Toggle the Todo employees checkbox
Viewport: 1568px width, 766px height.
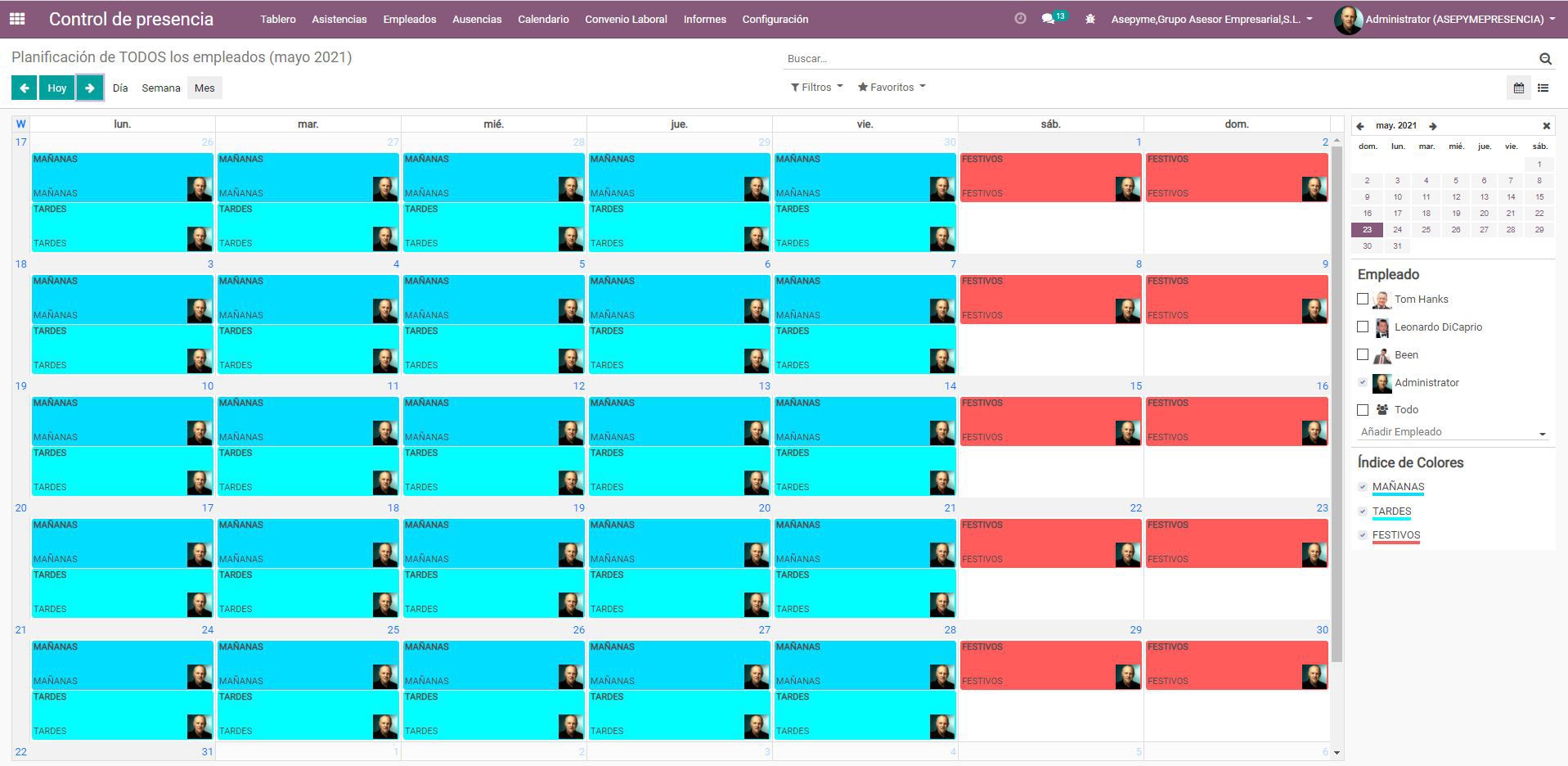tap(1363, 410)
